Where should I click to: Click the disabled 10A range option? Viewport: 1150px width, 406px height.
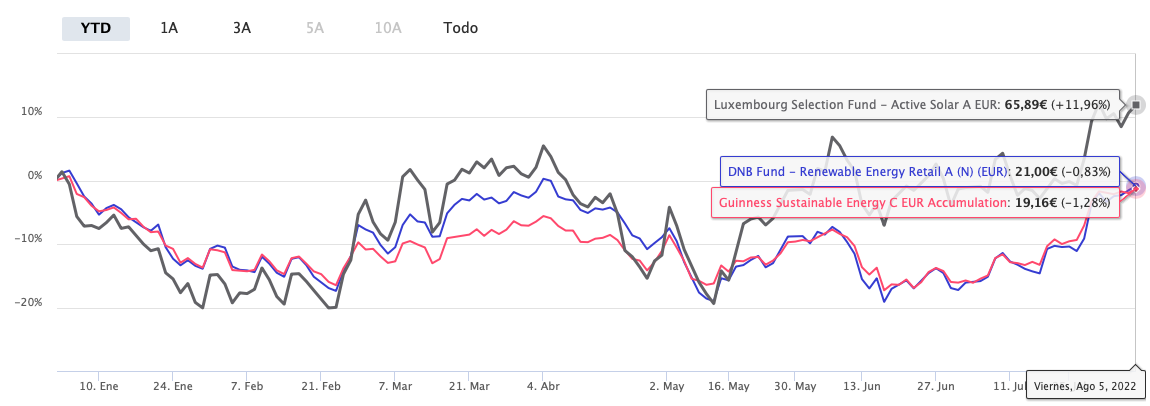388,28
